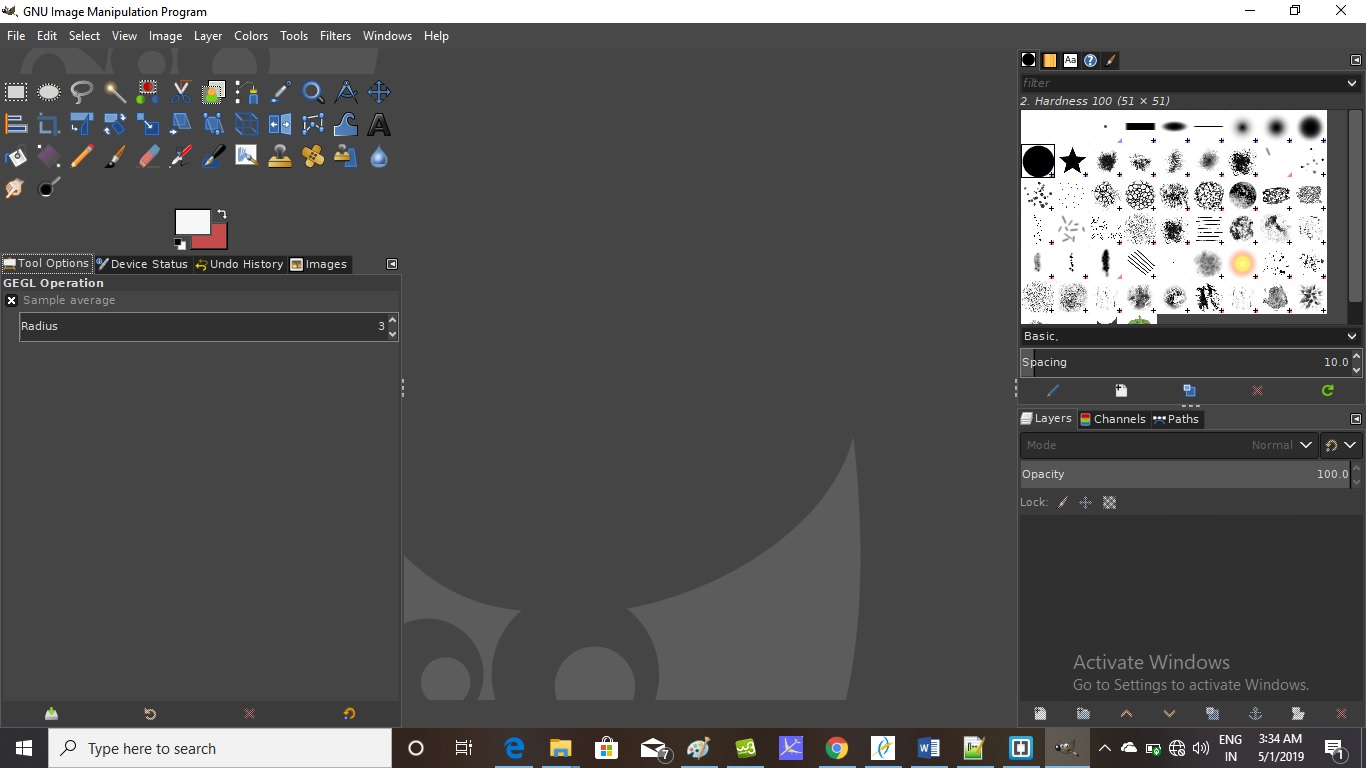Select the Paintbrush tool
This screenshot has height=768, width=1366.
[x=115, y=157]
